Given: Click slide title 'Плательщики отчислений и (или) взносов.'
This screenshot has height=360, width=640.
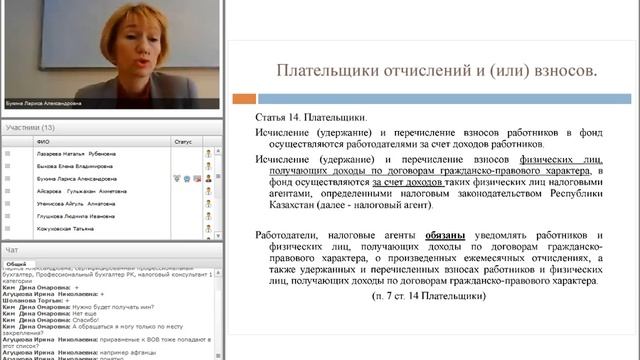Looking at the screenshot, I should pos(437,70).
